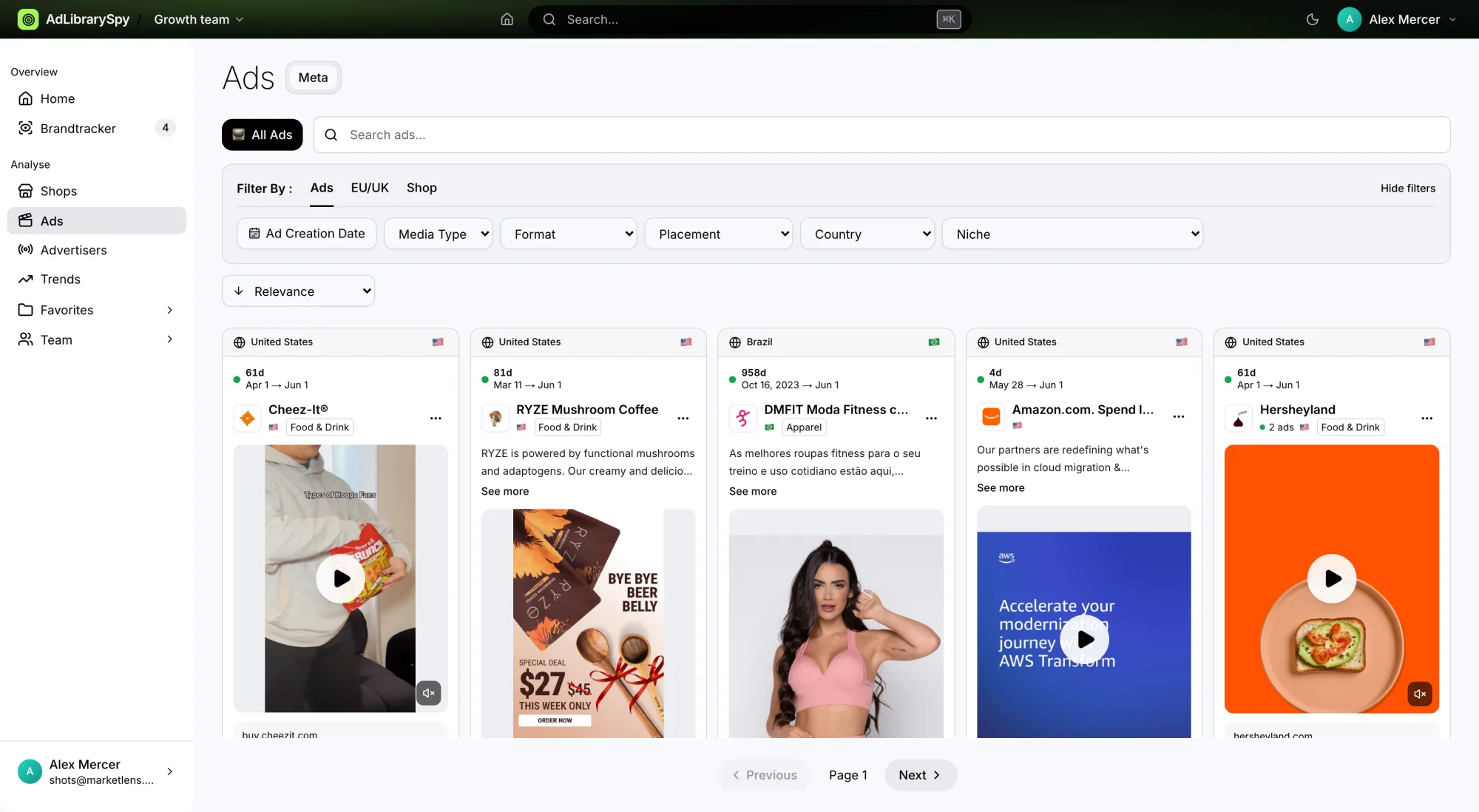Click Hide filters link
1479x812 pixels.
tap(1407, 189)
